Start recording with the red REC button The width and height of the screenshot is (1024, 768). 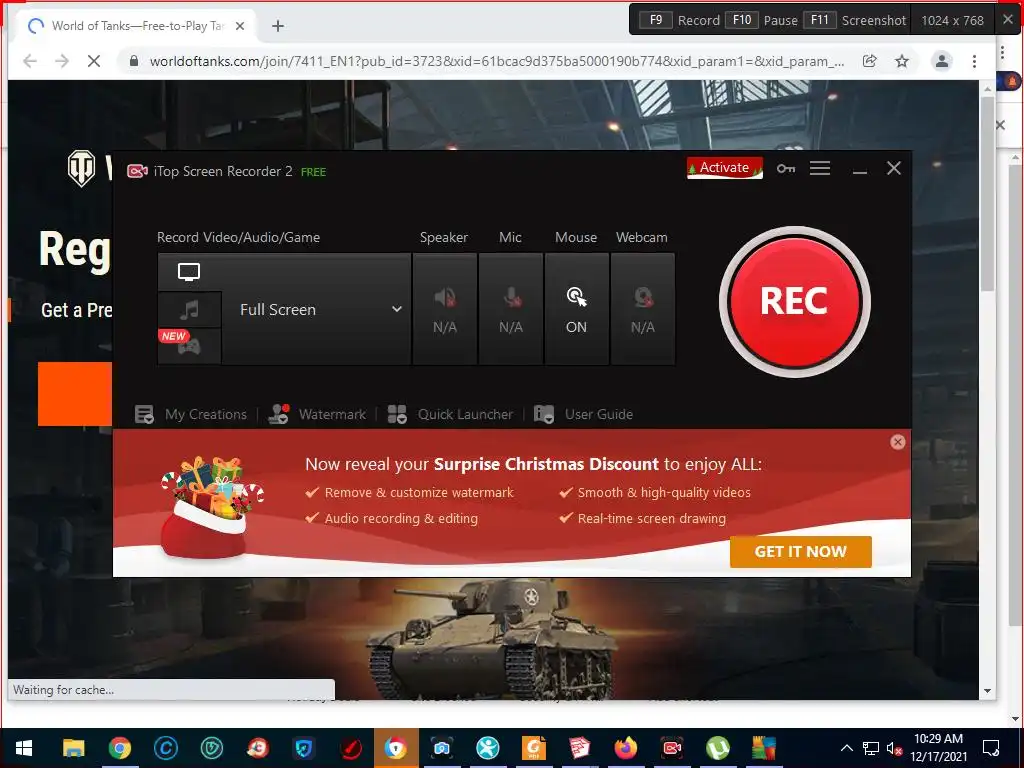pyautogui.click(x=794, y=302)
